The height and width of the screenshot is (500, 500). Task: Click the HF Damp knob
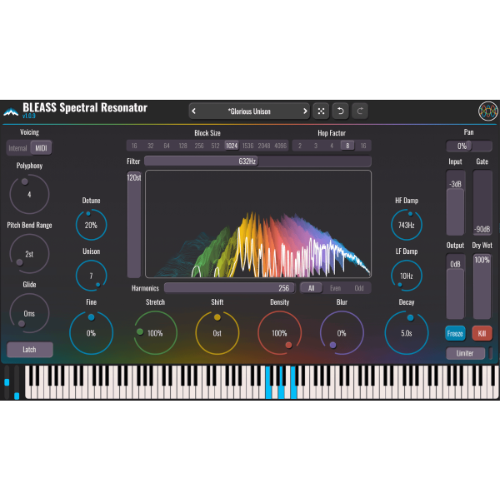[406, 225]
